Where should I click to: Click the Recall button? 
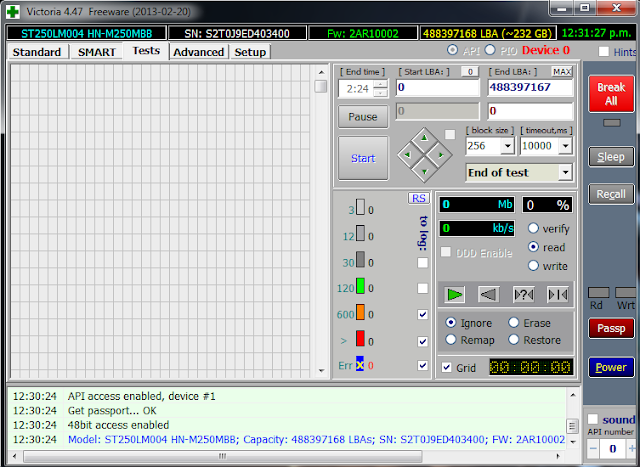[611, 194]
